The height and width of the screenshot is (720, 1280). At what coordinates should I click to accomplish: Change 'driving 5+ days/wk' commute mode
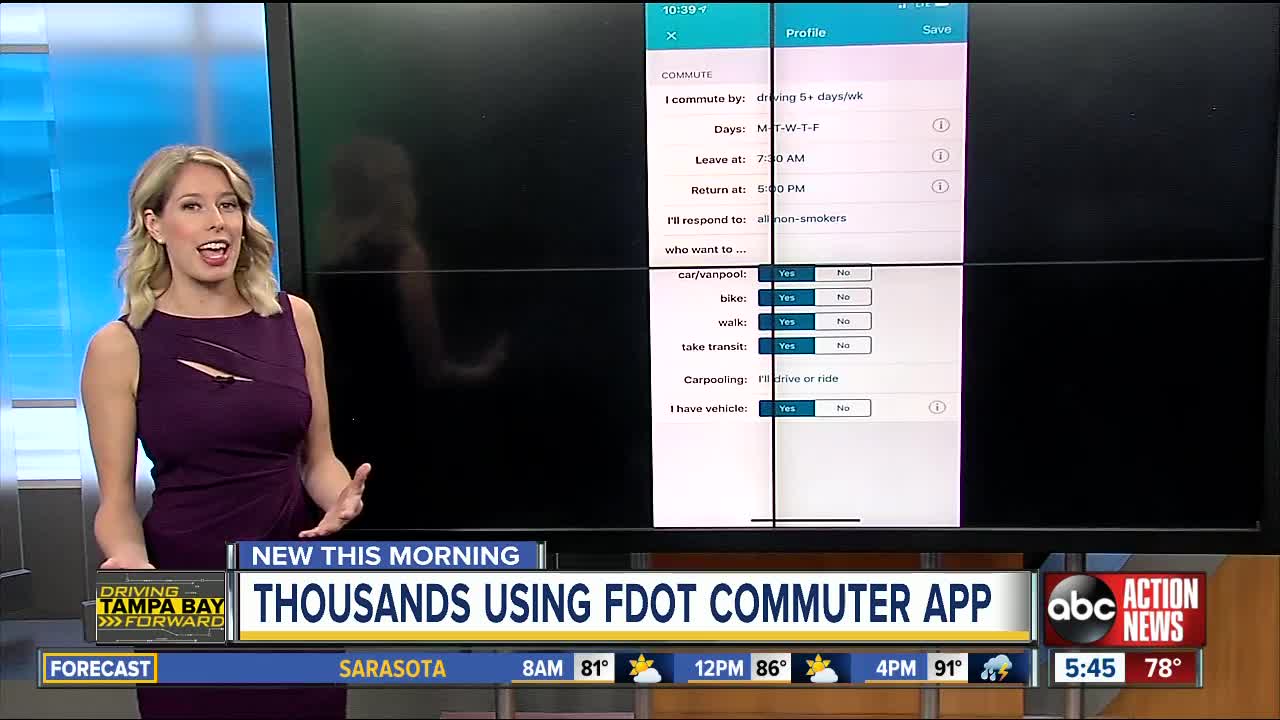click(x=810, y=97)
